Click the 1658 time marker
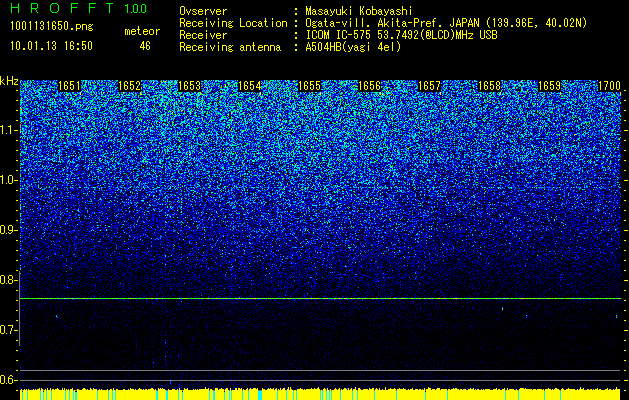 coord(489,86)
